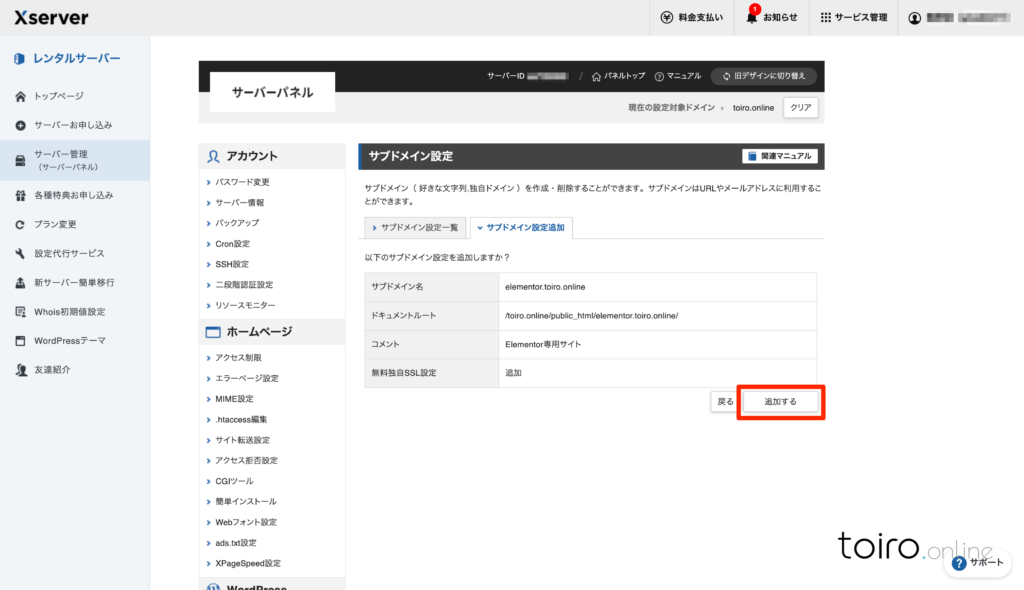
Task: Select サブドメイン設定追加 tab
Action: pyautogui.click(x=520, y=228)
